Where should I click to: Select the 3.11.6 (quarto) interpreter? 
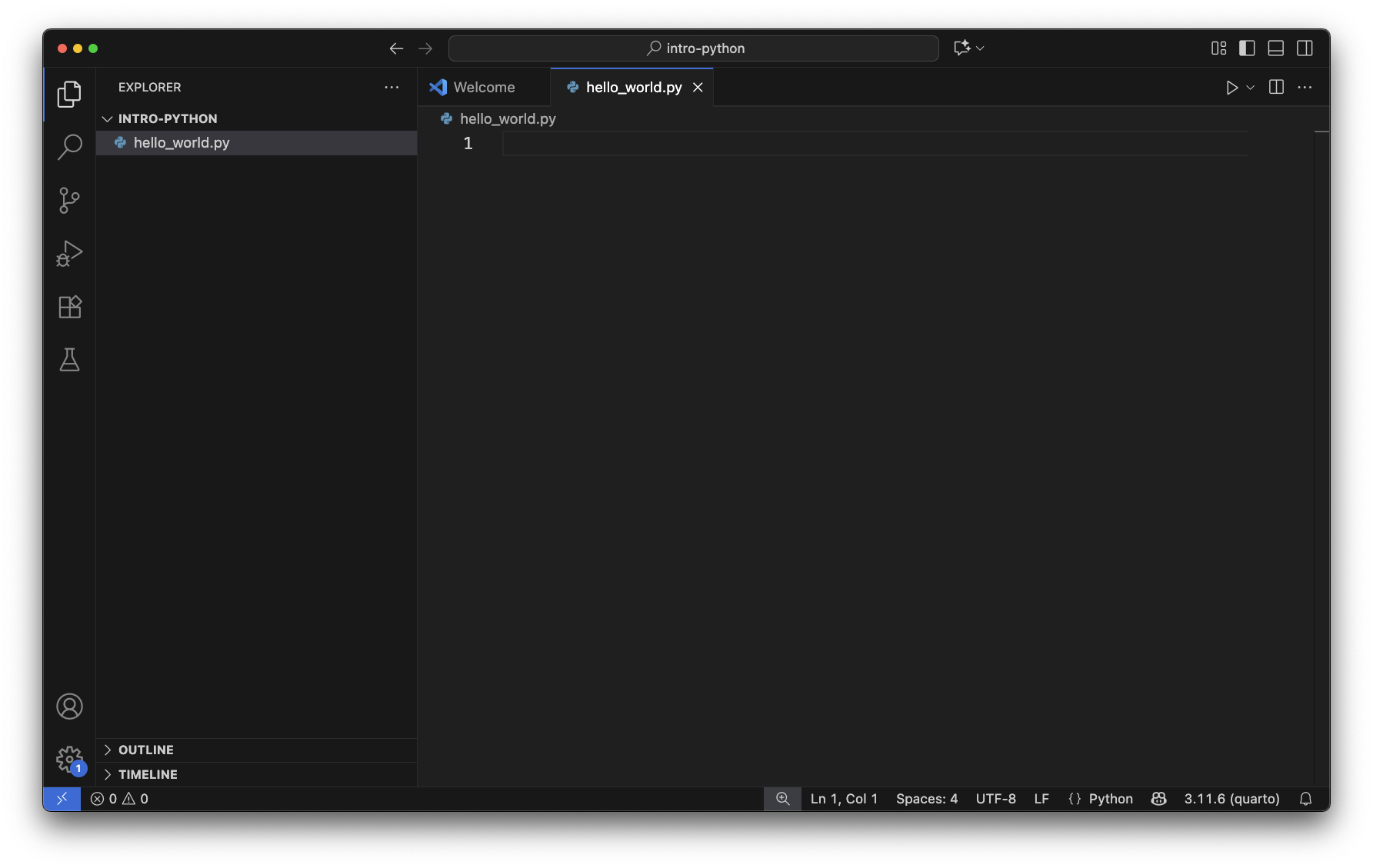1231,799
